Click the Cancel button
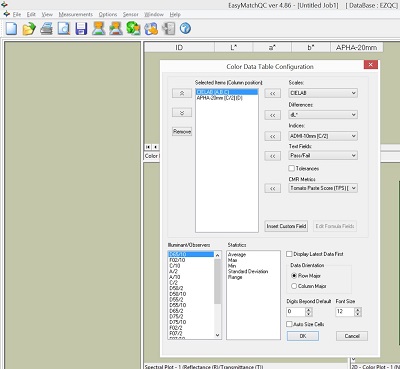The image size is (400, 369). coord(352,336)
